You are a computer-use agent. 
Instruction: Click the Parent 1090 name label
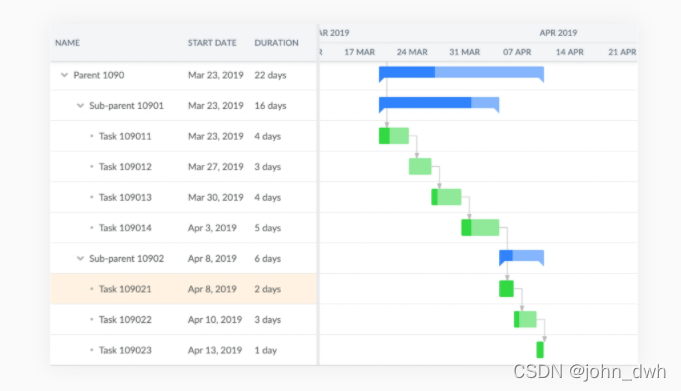[x=99, y=75]
